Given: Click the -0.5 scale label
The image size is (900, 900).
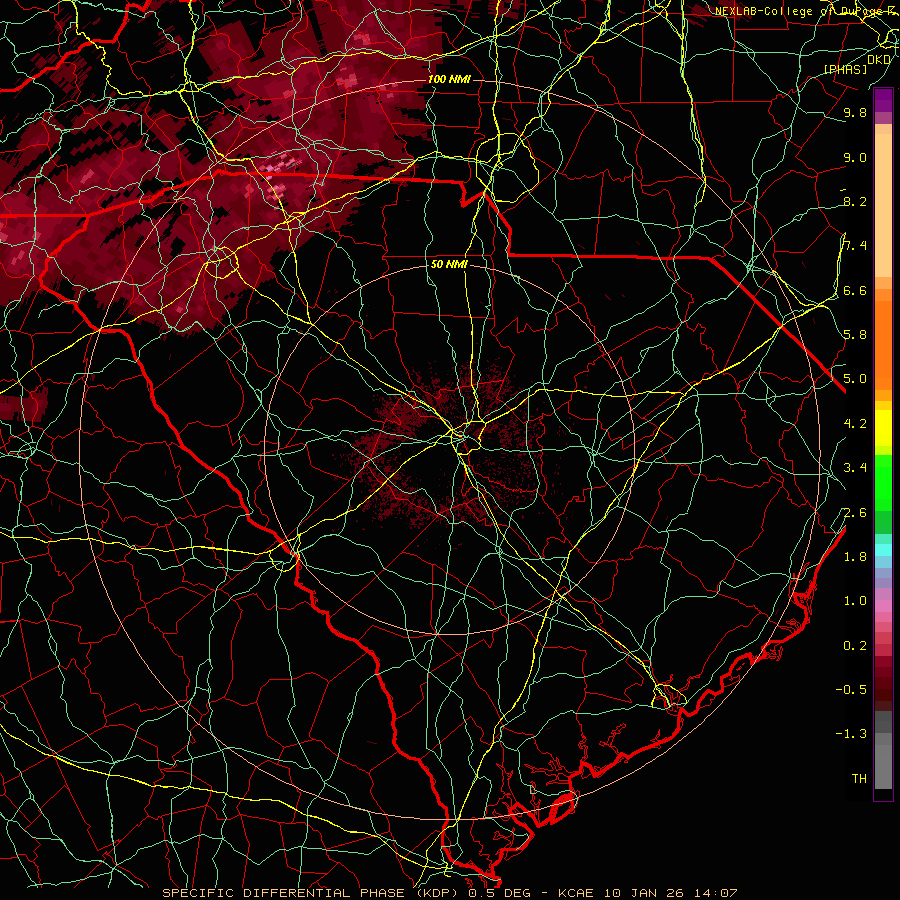Looking at the screenshot, I should click(851, 690).
